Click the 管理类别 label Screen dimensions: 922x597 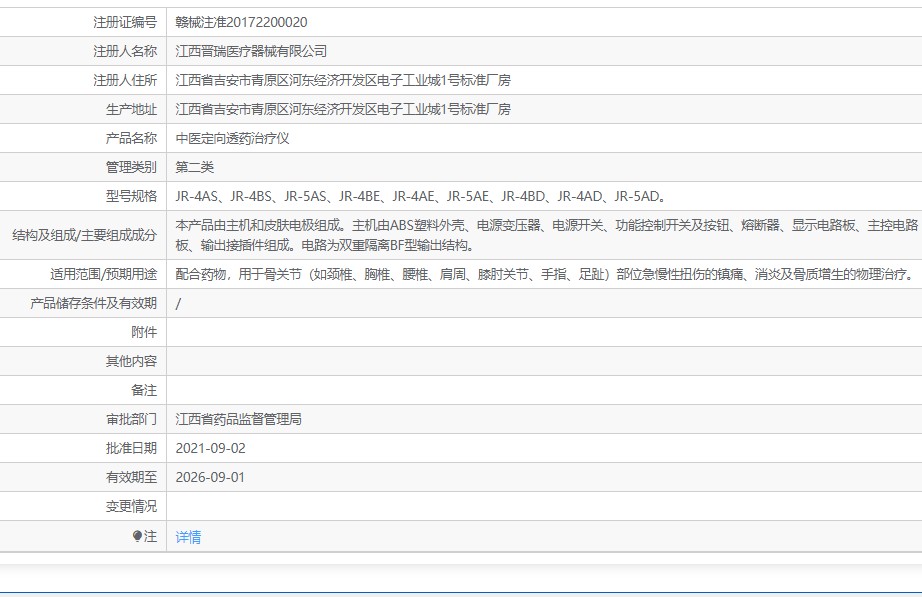click(x=132, y=167)
